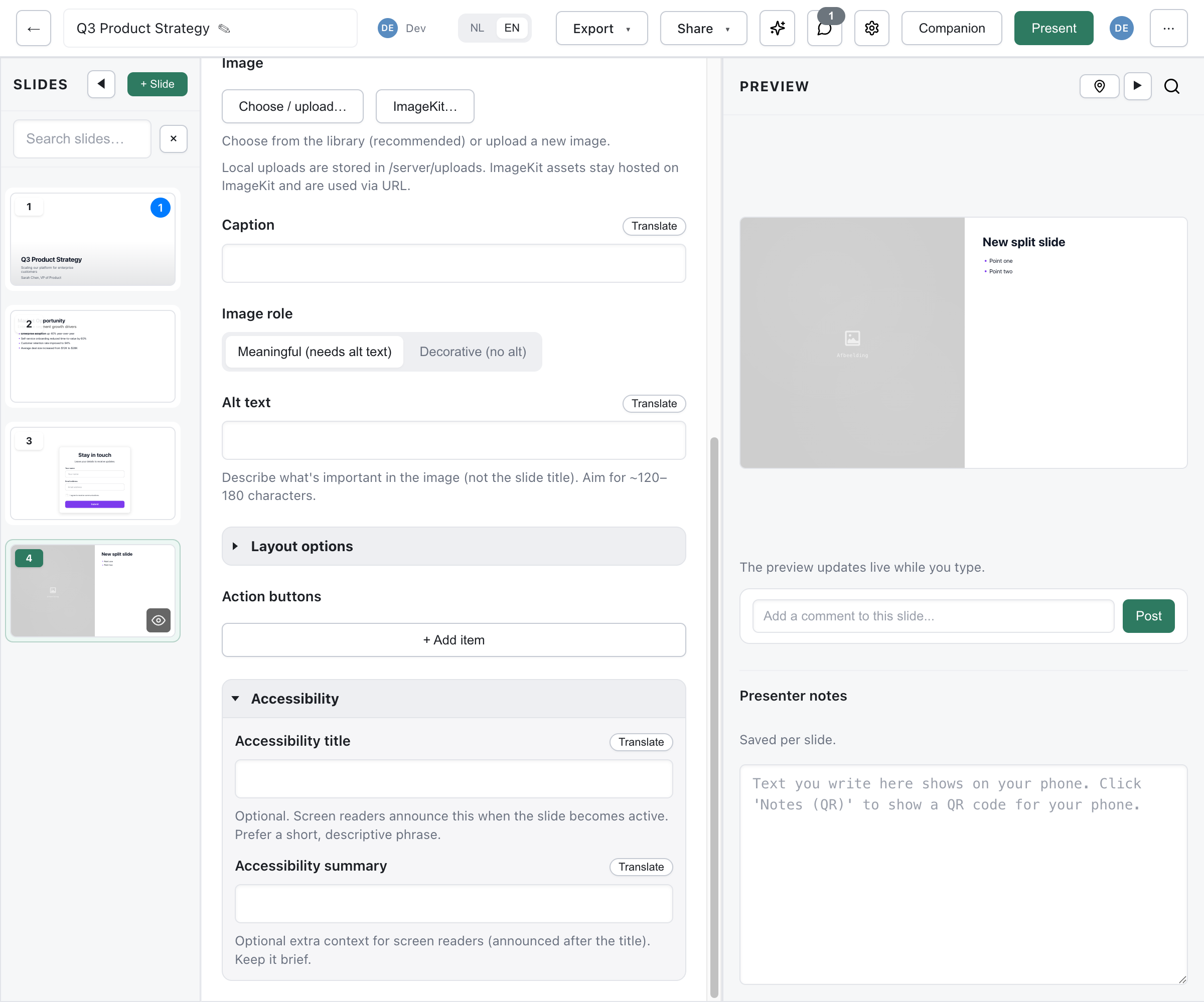Click the Q3 Product Strategy title field

210,28
